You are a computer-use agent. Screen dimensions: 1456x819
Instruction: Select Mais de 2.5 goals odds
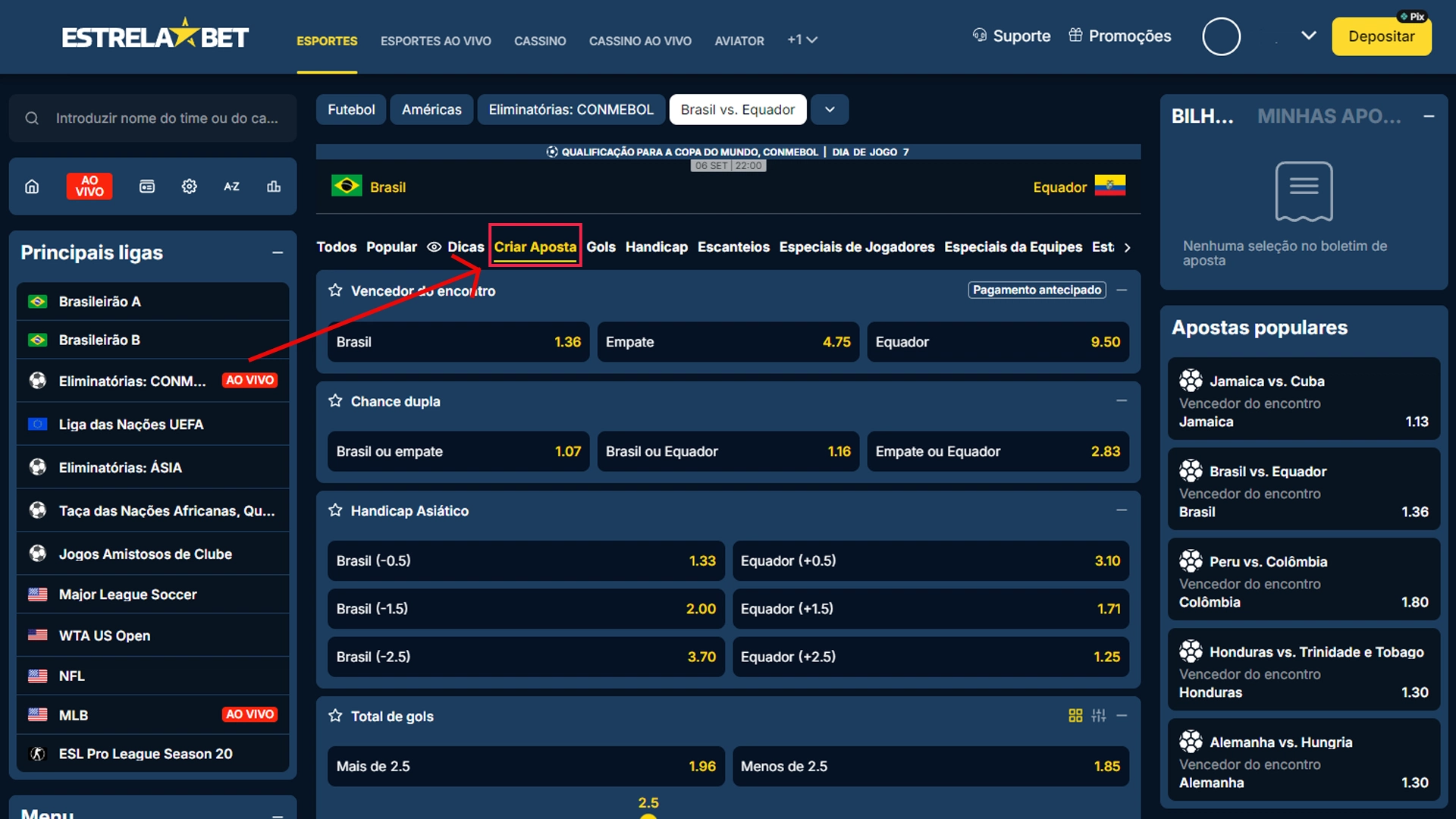526,767
